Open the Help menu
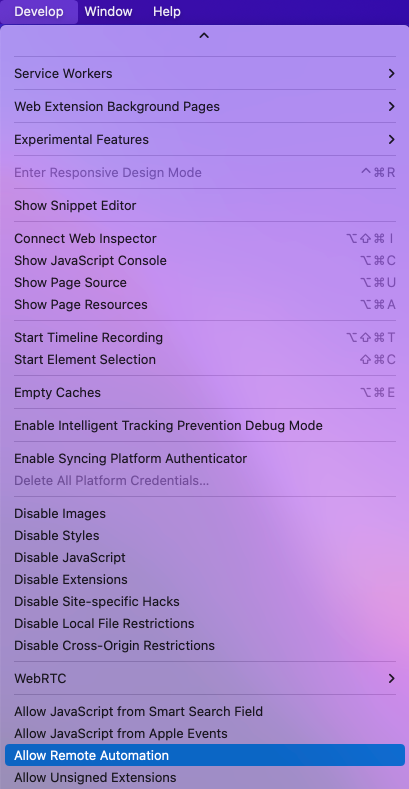Screen dimensions: 409x789 point(167,12)
